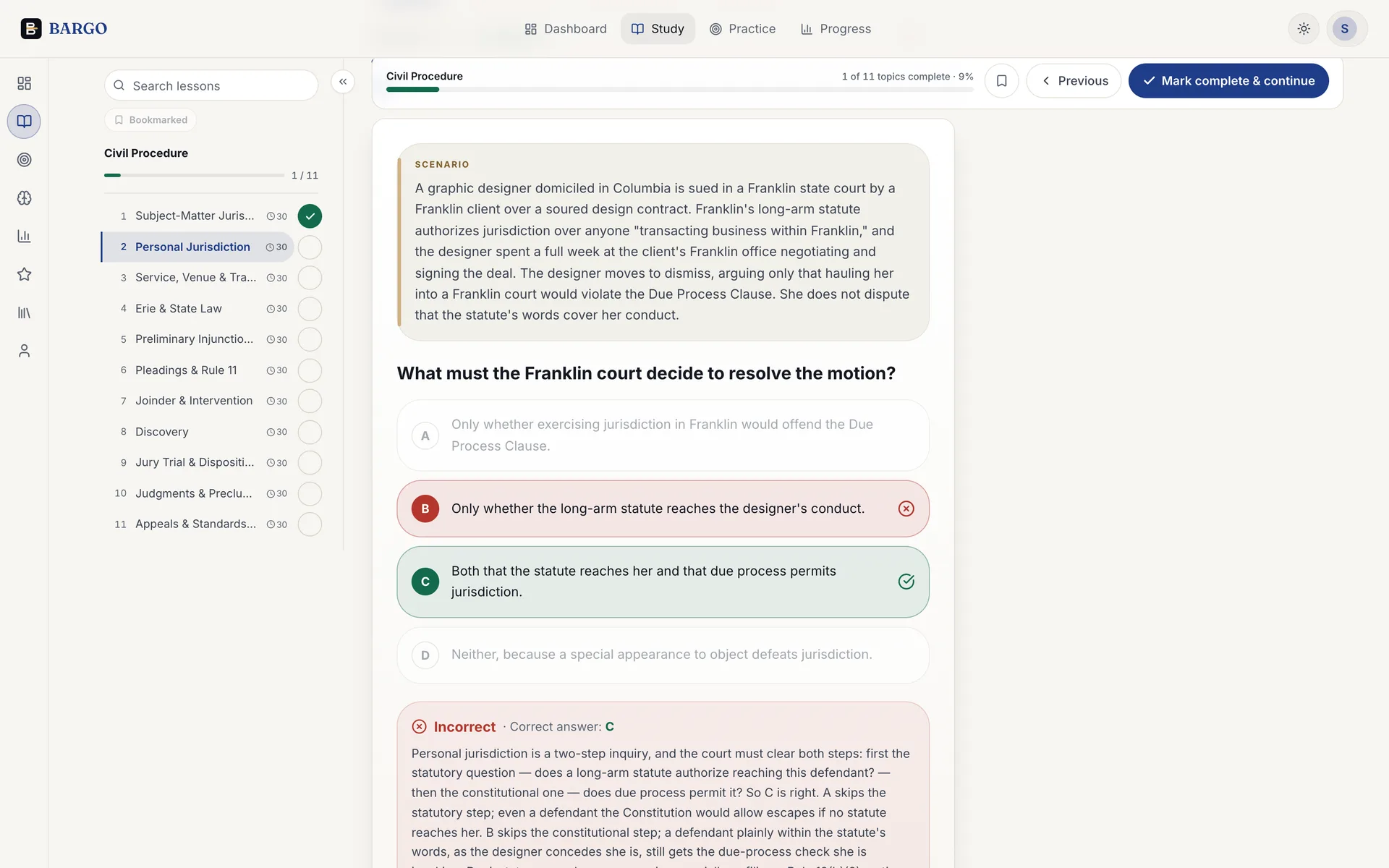Screen dimensions: 1389x868
Task: Go back with the Previous button
Action: (x=1074, y=81)
